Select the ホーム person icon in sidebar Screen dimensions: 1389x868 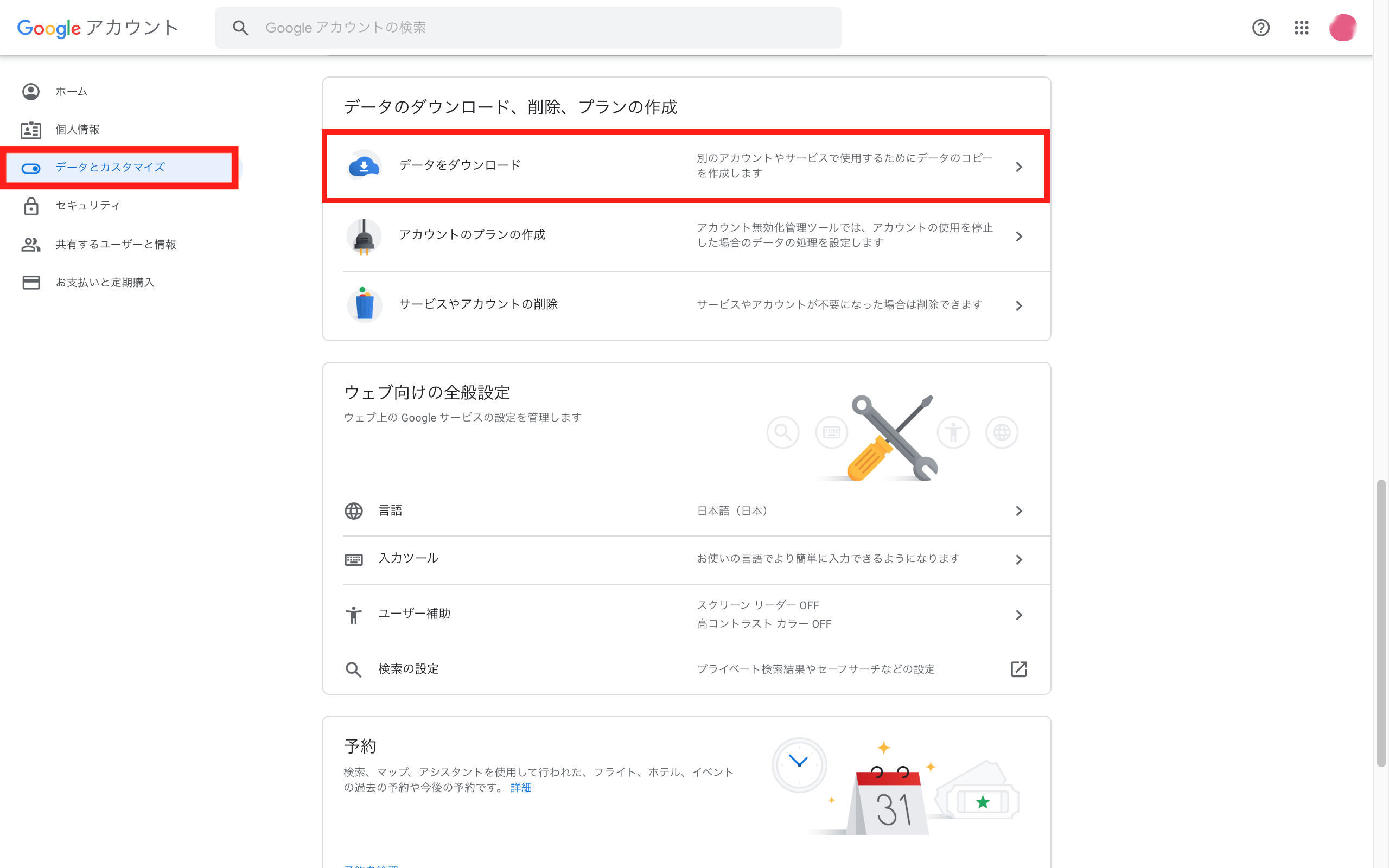[30, 91]
